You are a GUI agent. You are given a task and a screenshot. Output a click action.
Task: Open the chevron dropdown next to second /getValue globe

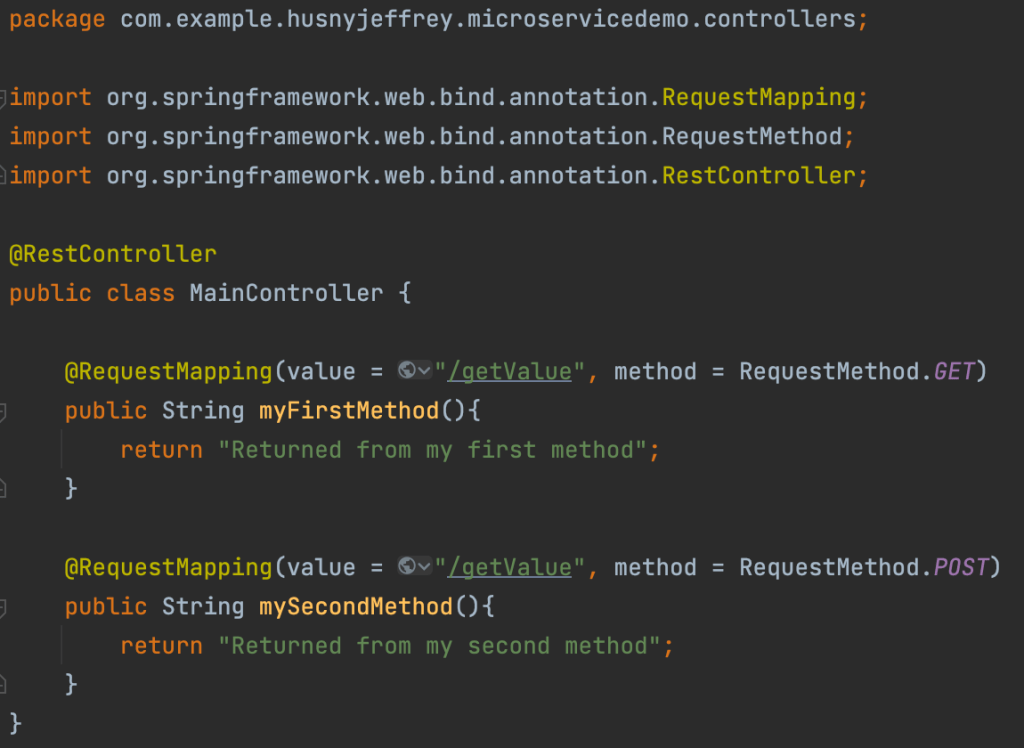[424, 566]
